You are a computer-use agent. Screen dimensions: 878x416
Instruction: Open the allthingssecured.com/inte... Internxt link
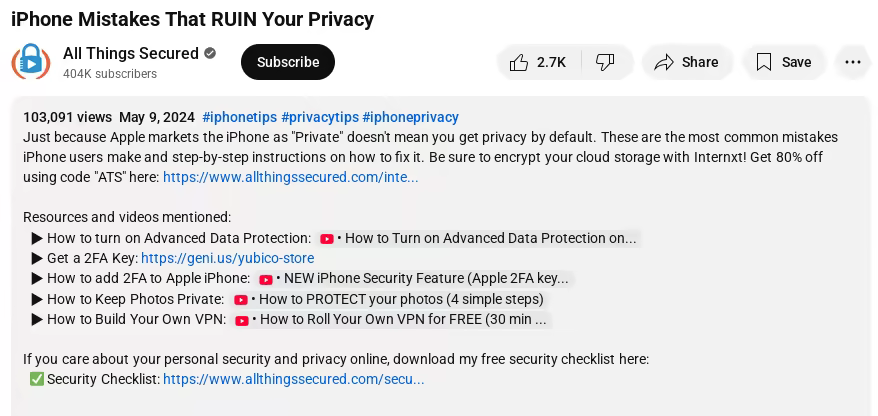coord(290,177)
